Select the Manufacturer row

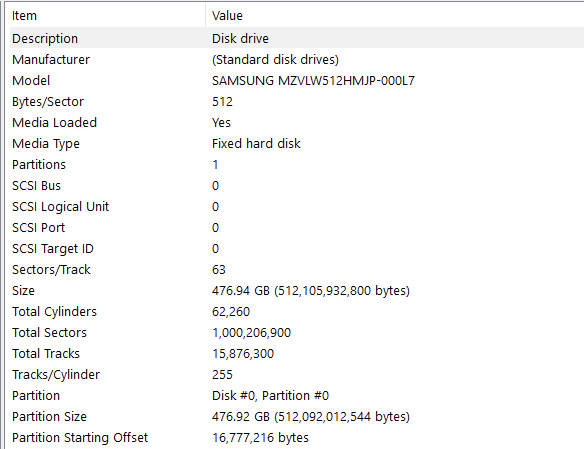(297, 60)
